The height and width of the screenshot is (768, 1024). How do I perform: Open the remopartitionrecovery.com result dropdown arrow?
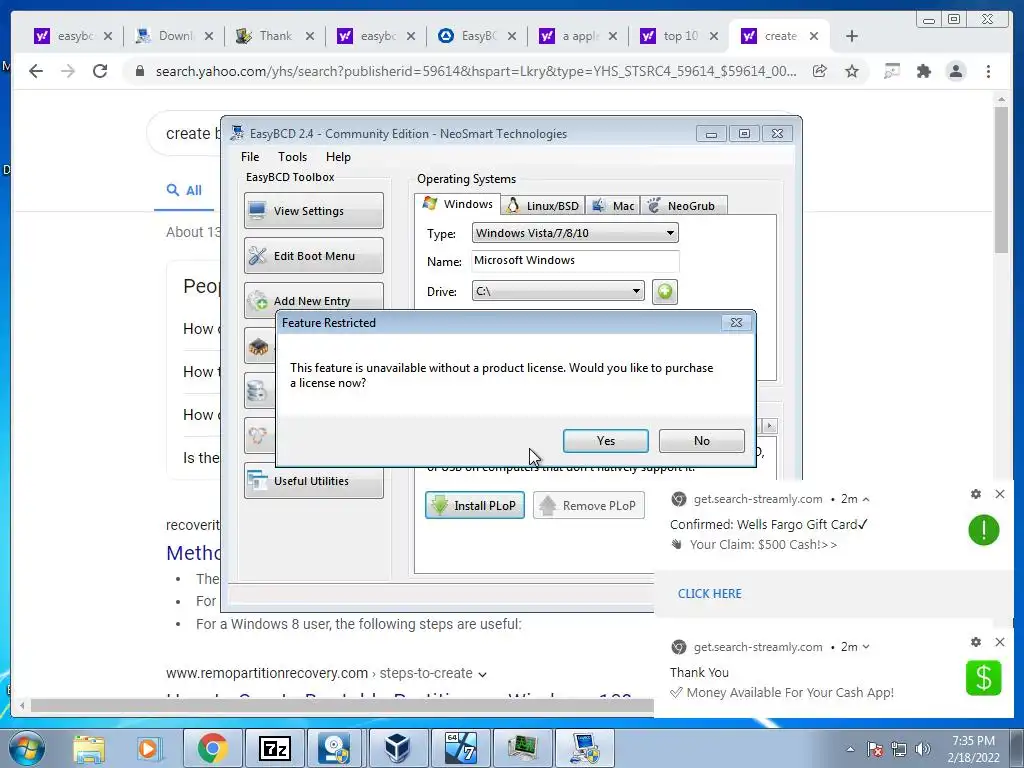(482, 674)
